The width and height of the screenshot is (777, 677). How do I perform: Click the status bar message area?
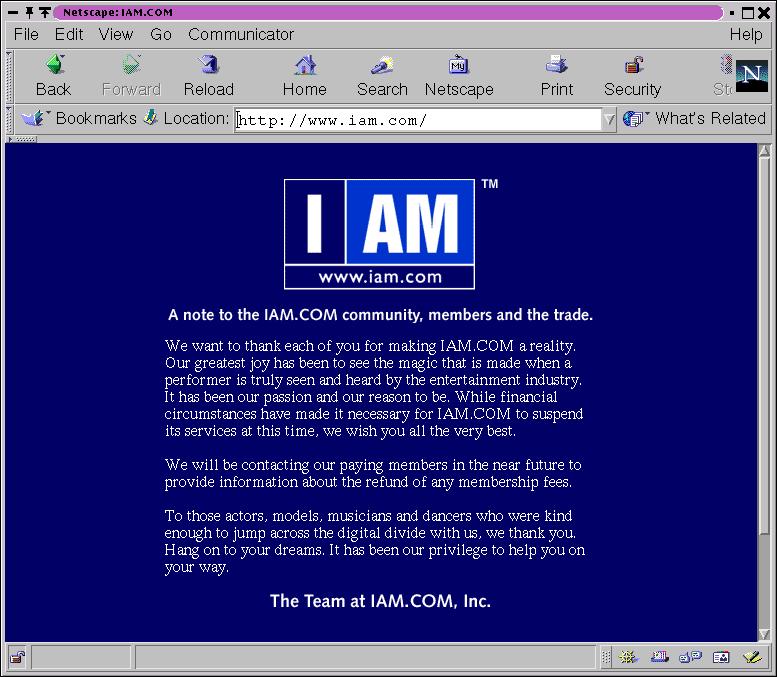(365, 658)
